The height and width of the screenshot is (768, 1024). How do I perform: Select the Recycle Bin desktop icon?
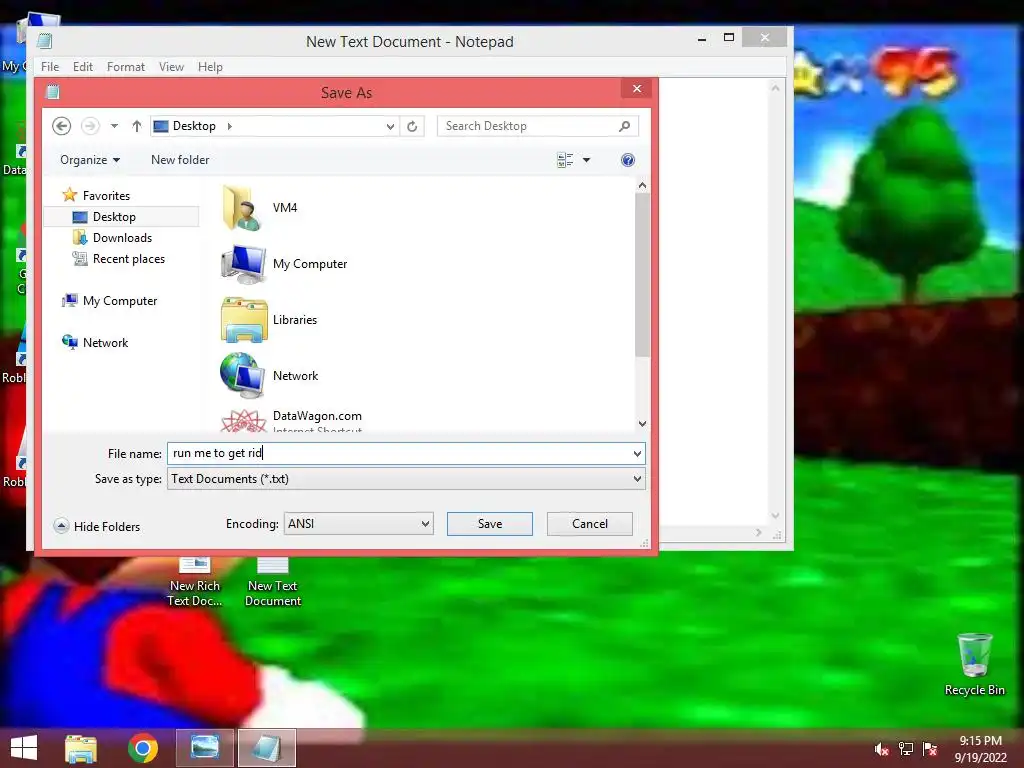coord(974,664)
